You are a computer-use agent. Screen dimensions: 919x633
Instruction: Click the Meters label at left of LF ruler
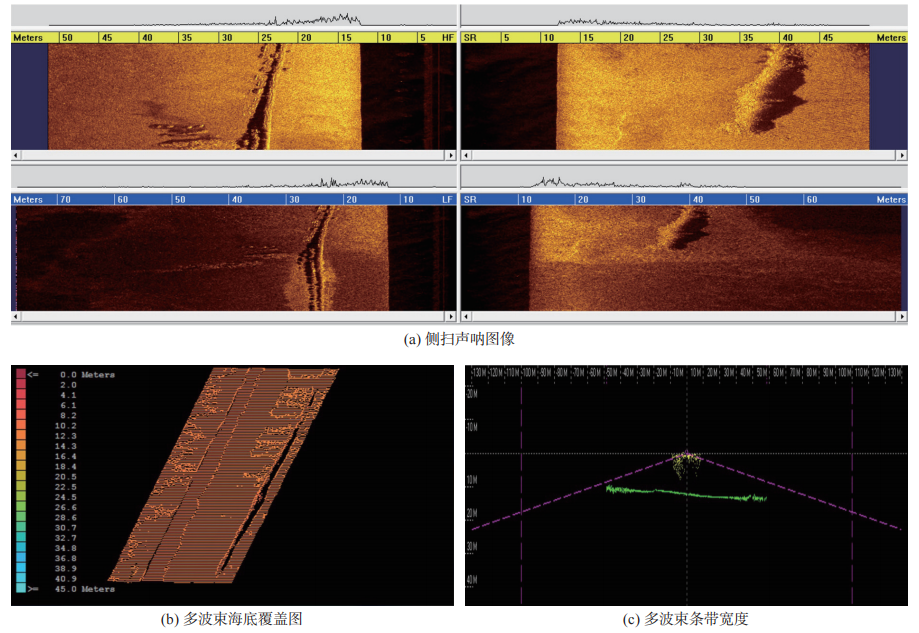(28, 199)
